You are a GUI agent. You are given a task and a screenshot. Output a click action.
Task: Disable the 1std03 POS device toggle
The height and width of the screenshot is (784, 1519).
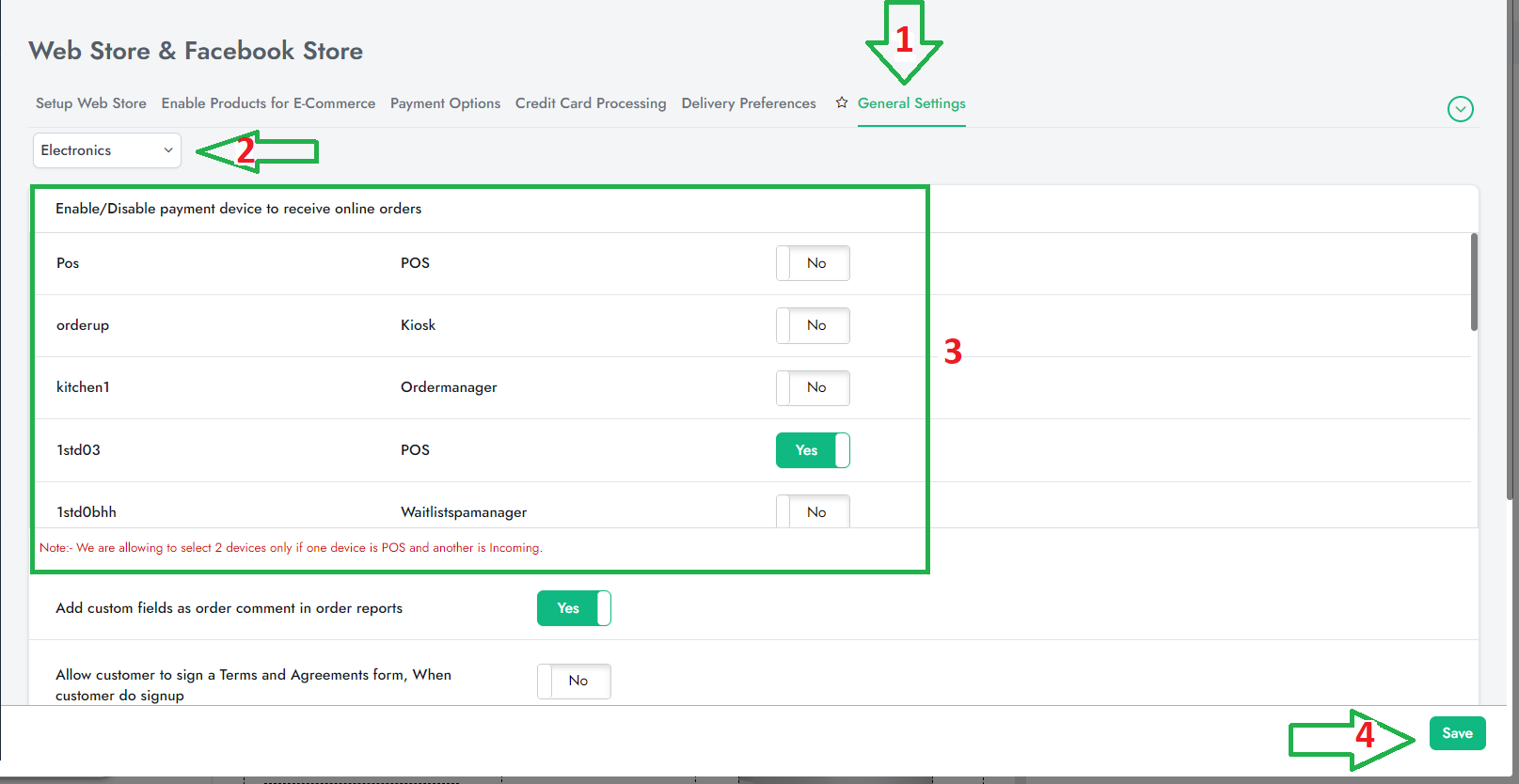[813, 450]
